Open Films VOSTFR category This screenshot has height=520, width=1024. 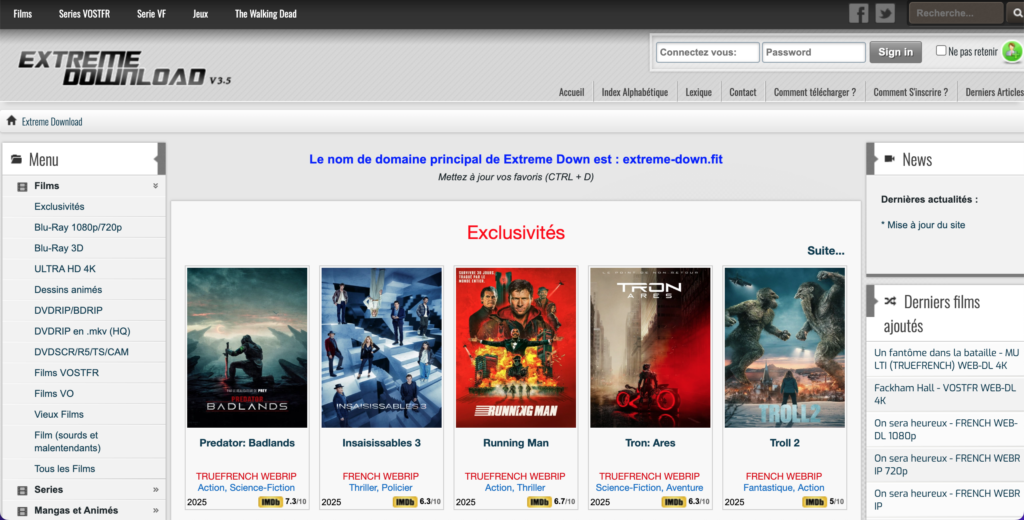(67, 373)
